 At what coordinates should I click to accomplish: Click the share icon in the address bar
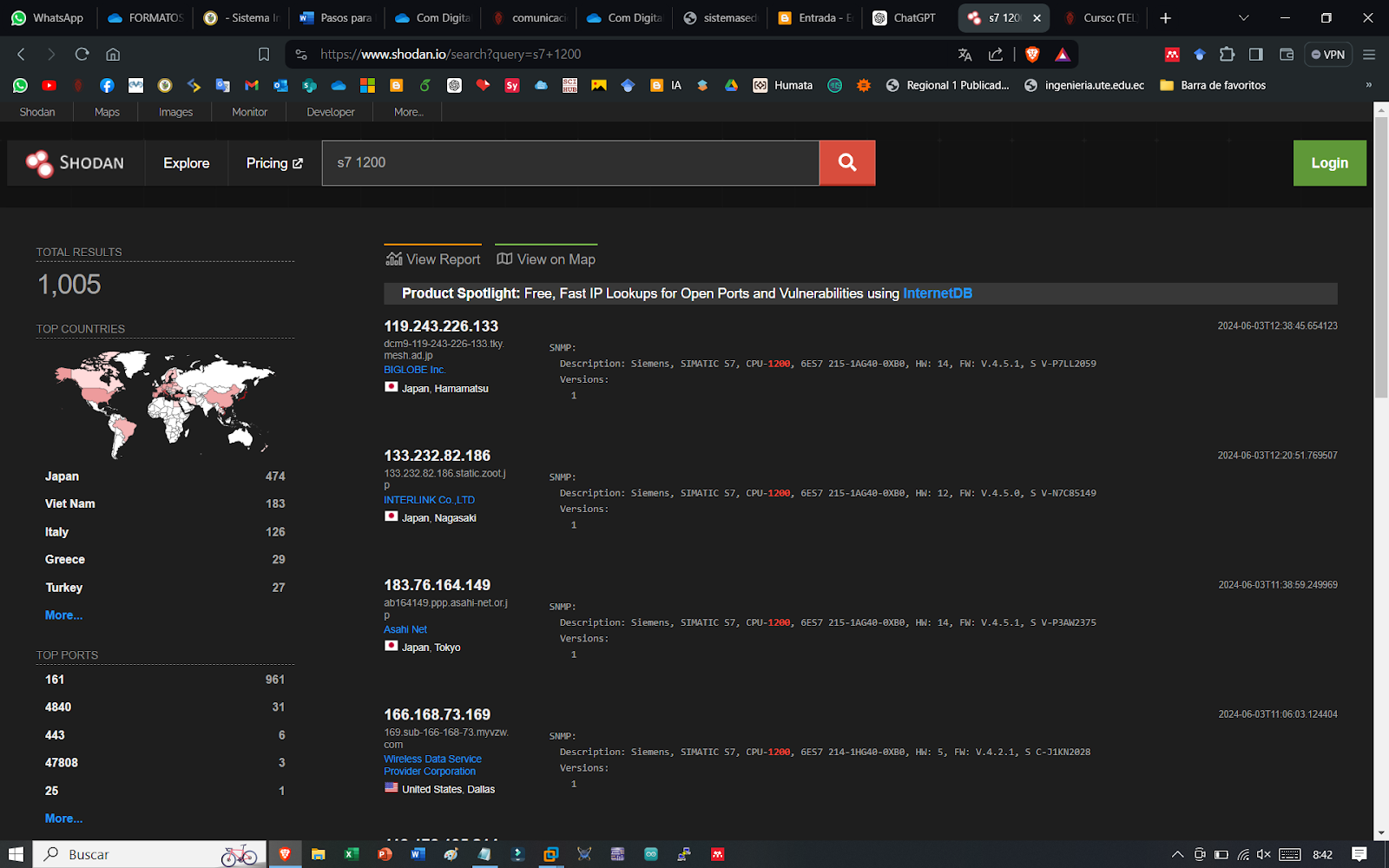tap(996, 54)
